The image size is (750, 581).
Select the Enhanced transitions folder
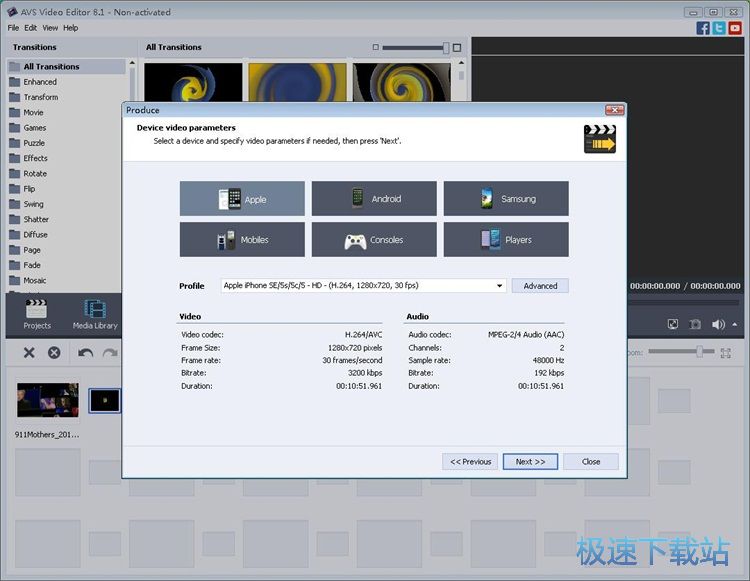pos(40,82)
